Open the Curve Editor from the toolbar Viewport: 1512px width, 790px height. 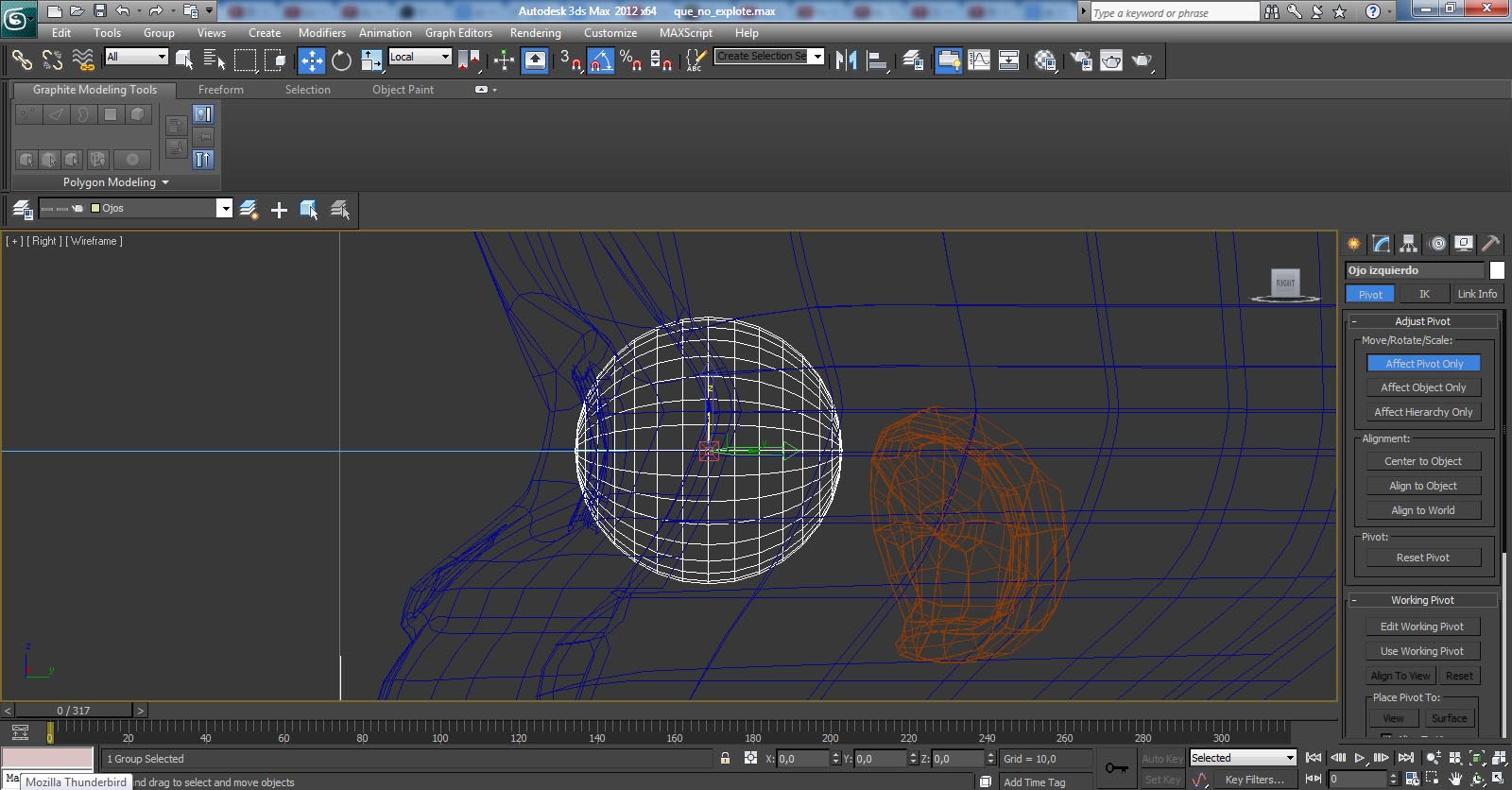point(979,60)
